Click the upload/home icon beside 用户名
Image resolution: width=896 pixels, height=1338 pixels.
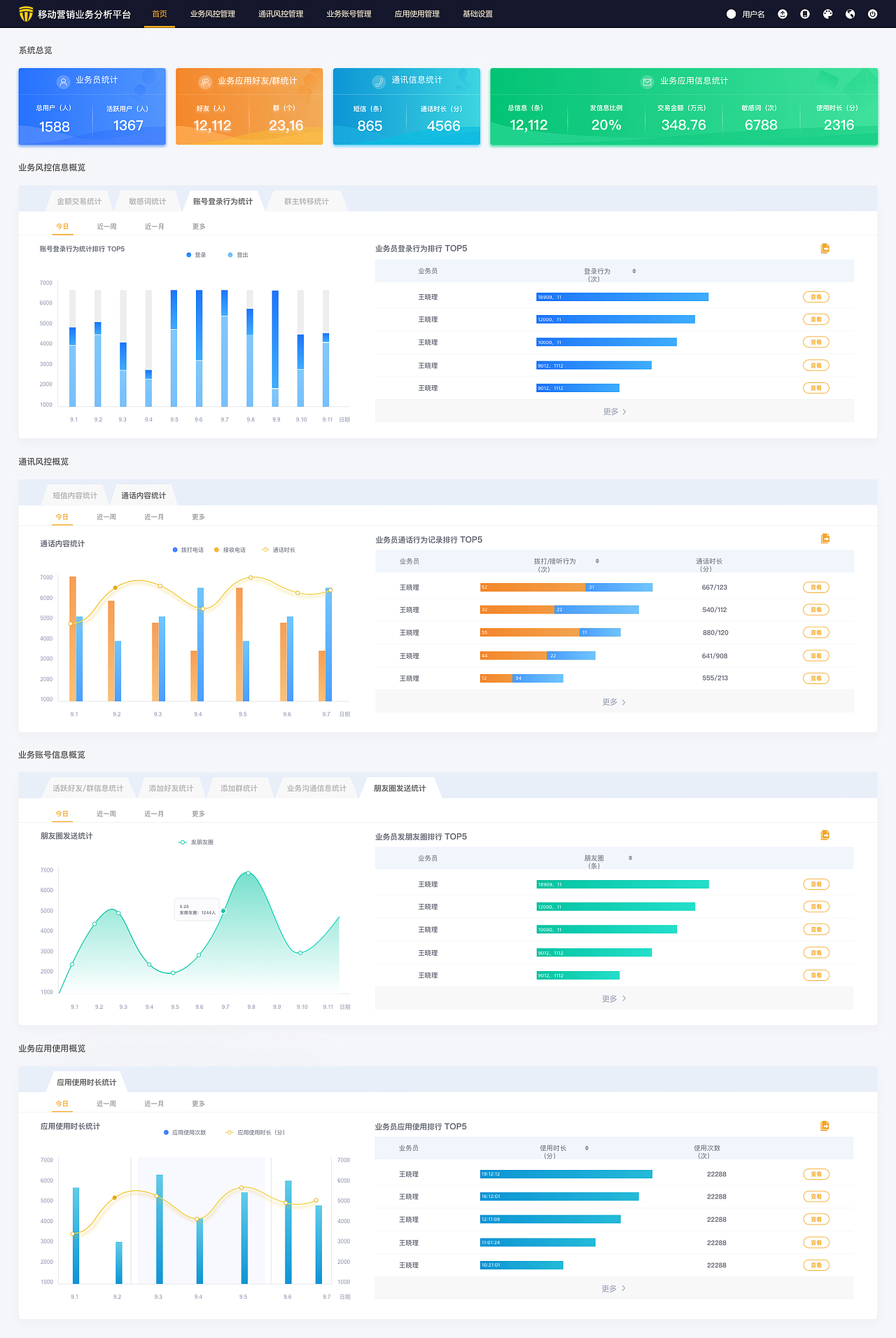pyautogui.click(x=783, y=14)
